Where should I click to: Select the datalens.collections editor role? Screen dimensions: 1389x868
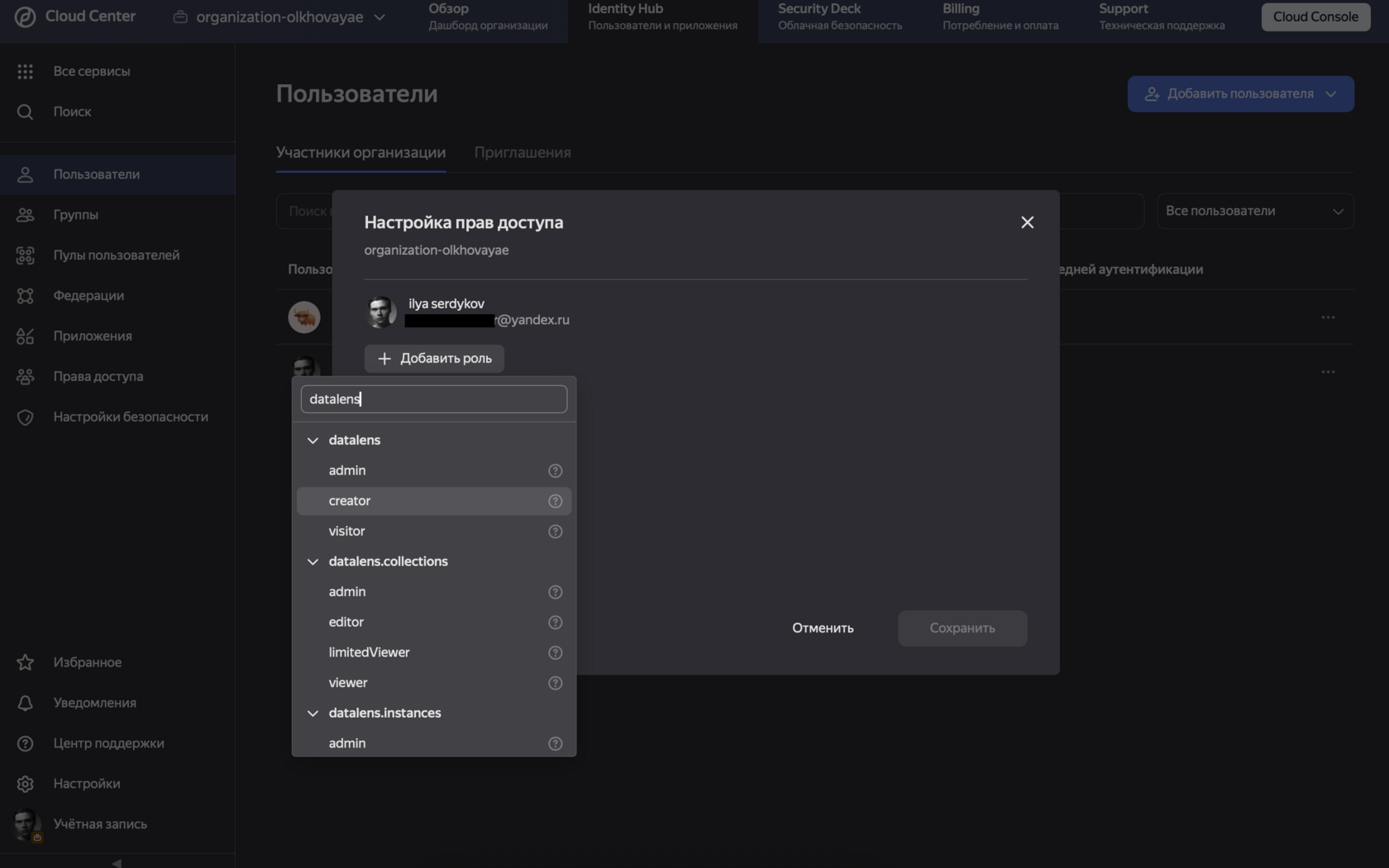[434, 622]
